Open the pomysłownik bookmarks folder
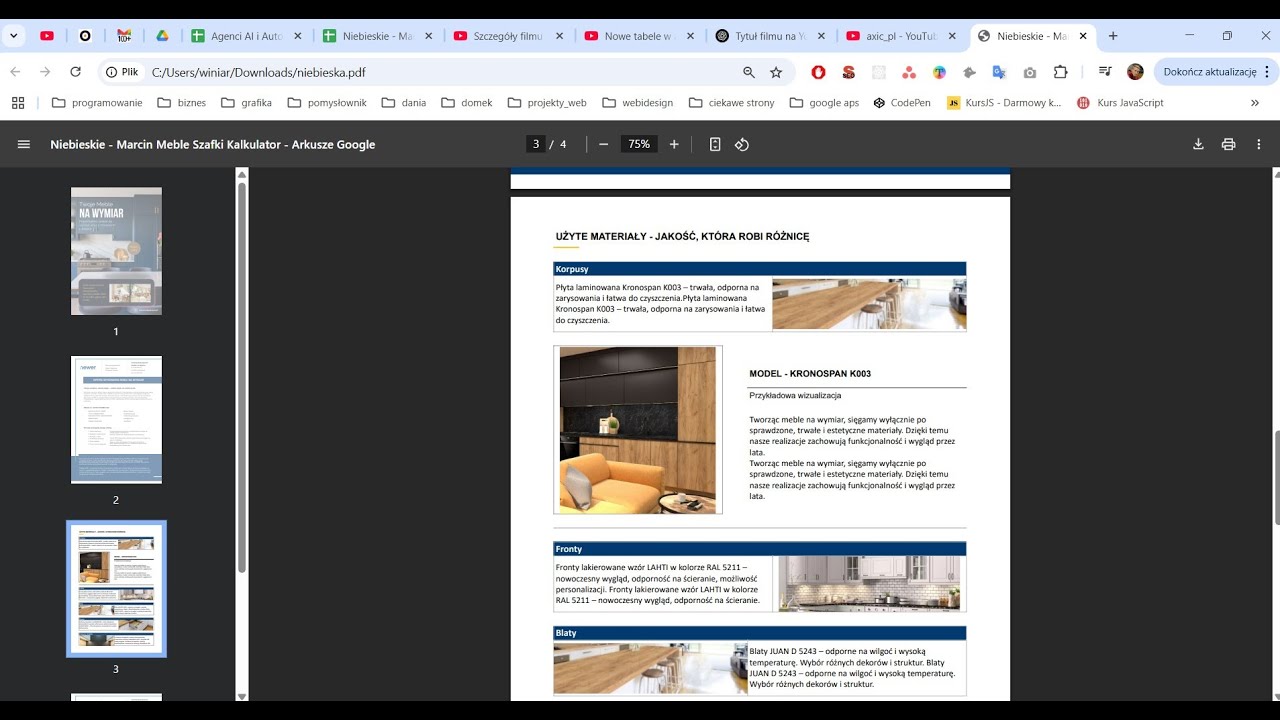 click(327, 102)
